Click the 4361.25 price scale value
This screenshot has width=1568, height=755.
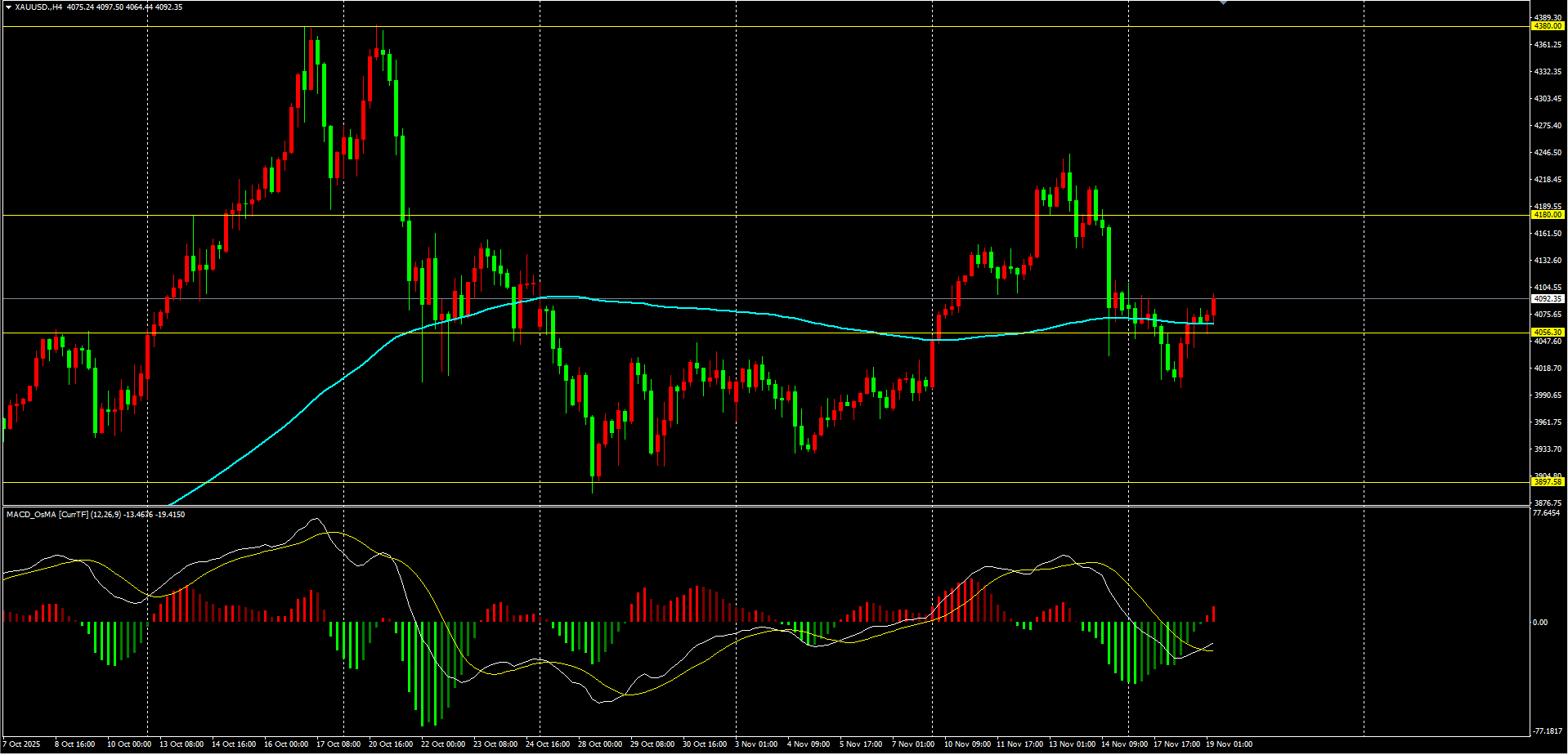point(1547,45)
